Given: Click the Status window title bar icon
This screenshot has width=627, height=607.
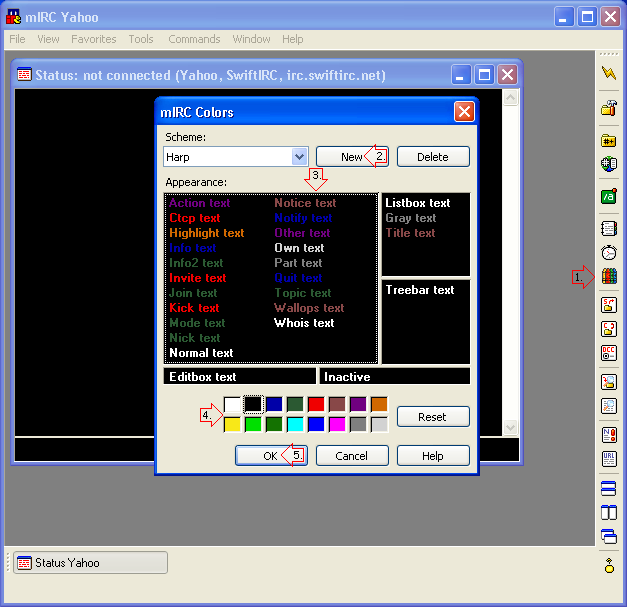Looking at the screenshot, I should pyautogui.click(x=24, y=74).
